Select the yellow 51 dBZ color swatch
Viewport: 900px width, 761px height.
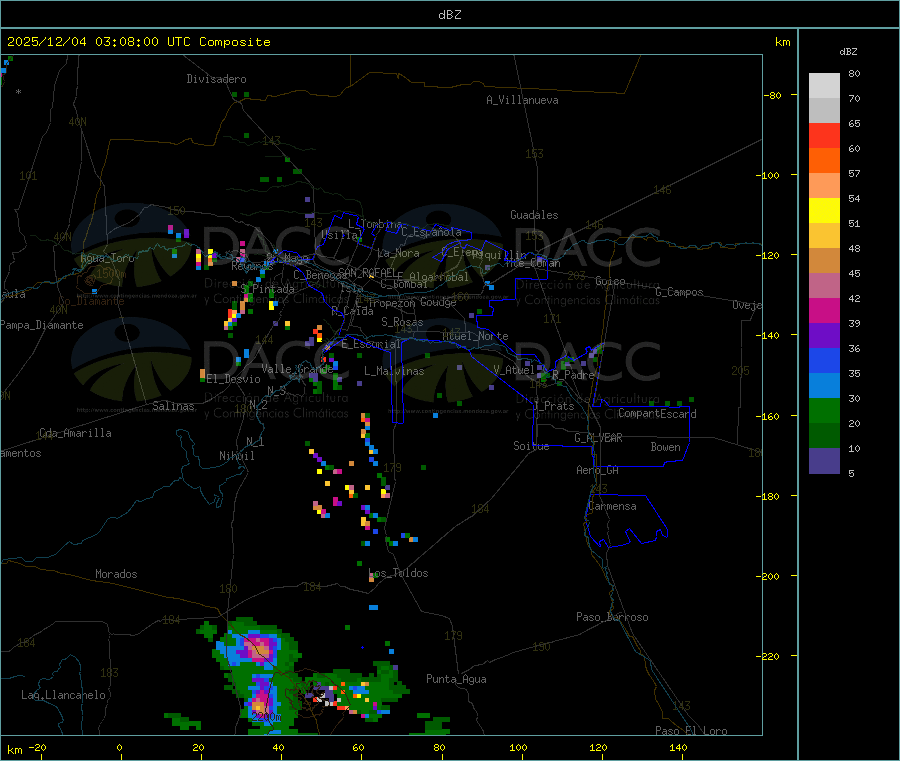point(824,211)
